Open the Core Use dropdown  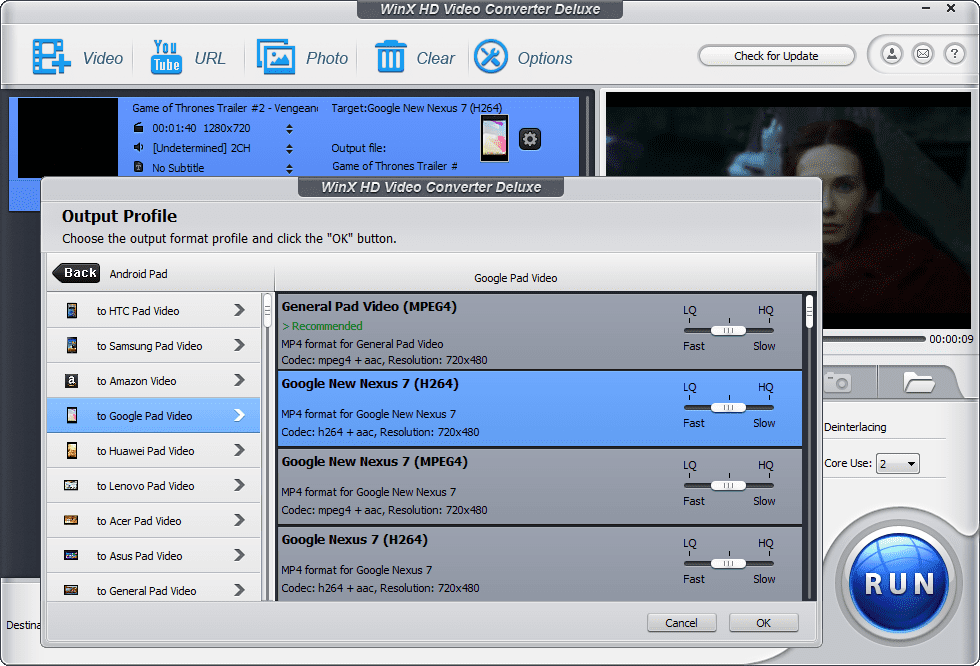[898, 464]
